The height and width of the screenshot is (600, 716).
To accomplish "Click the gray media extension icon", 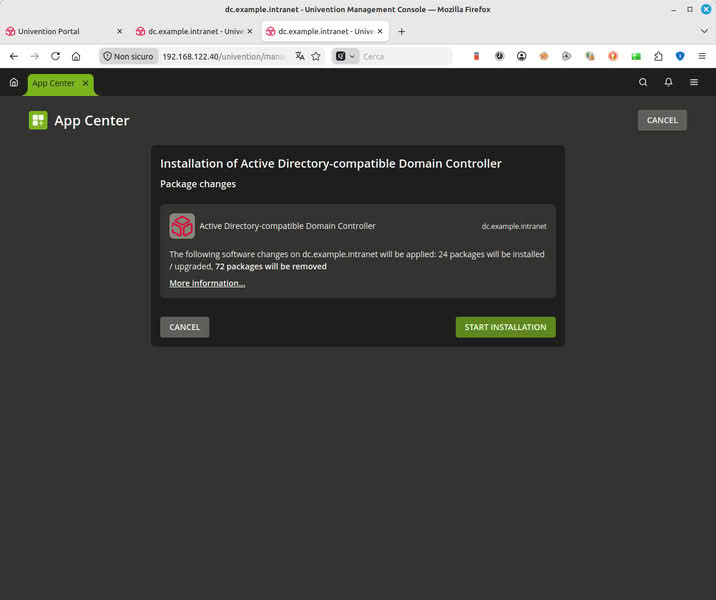I will click(567, 56).
